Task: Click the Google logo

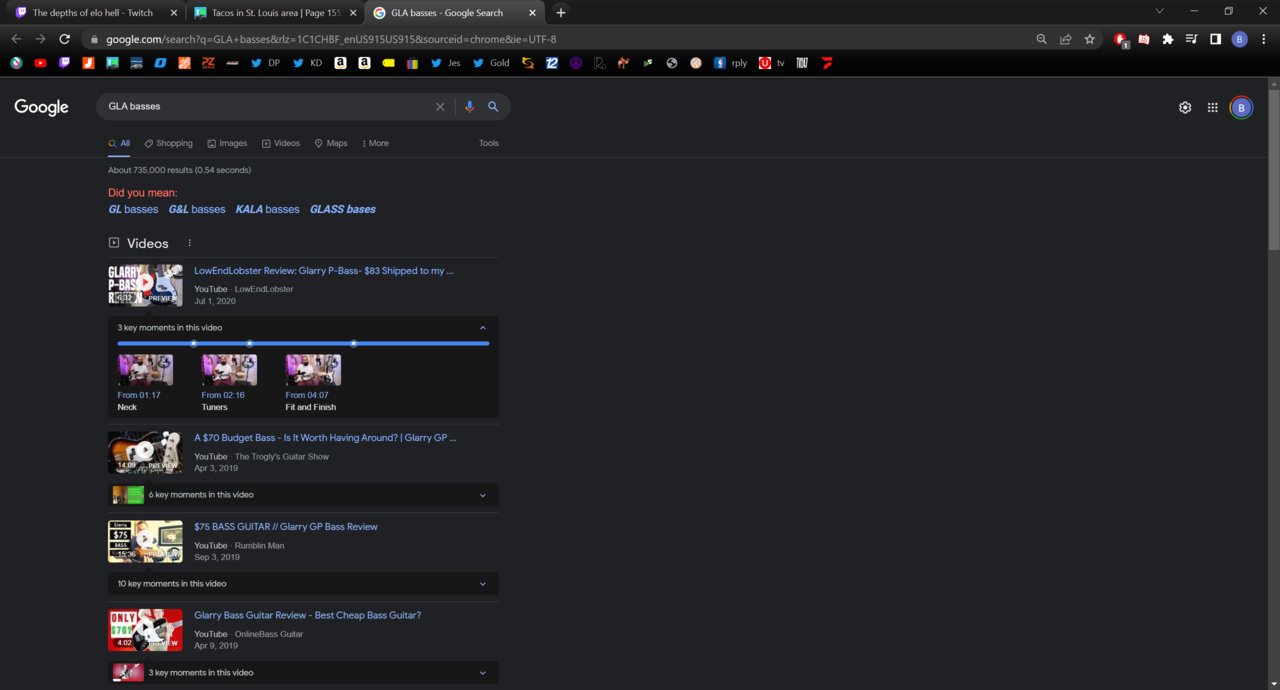Action: coord(41,107)
